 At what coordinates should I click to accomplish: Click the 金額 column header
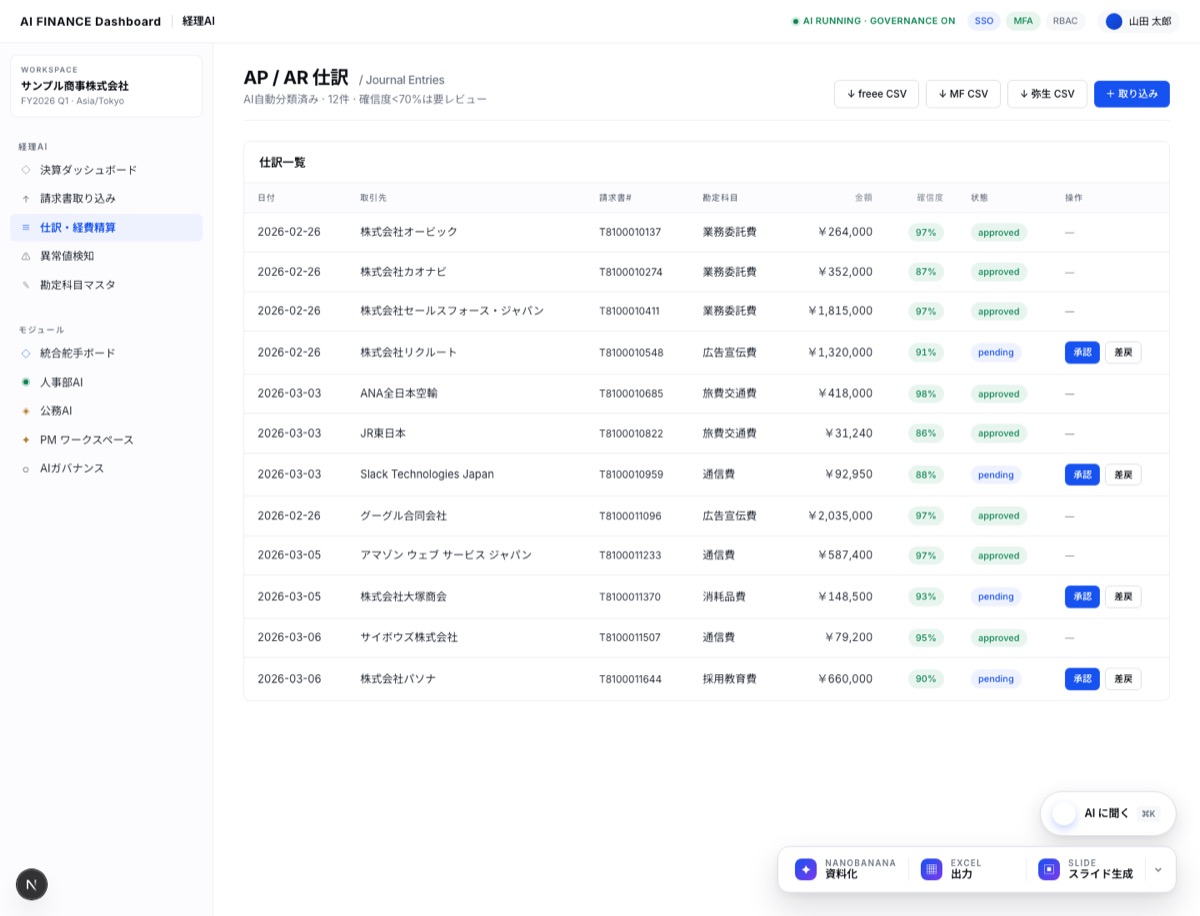coord(863,198)
